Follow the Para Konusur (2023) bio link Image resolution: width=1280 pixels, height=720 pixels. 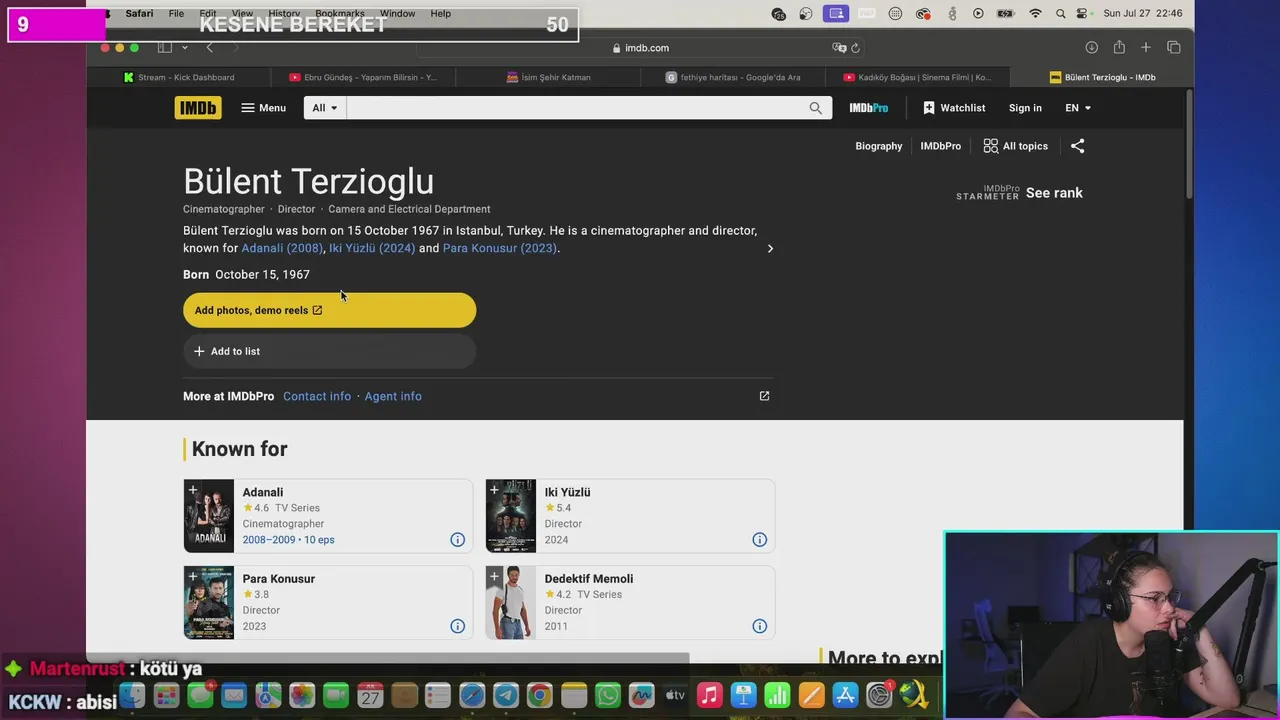click(x=500, y=248)
